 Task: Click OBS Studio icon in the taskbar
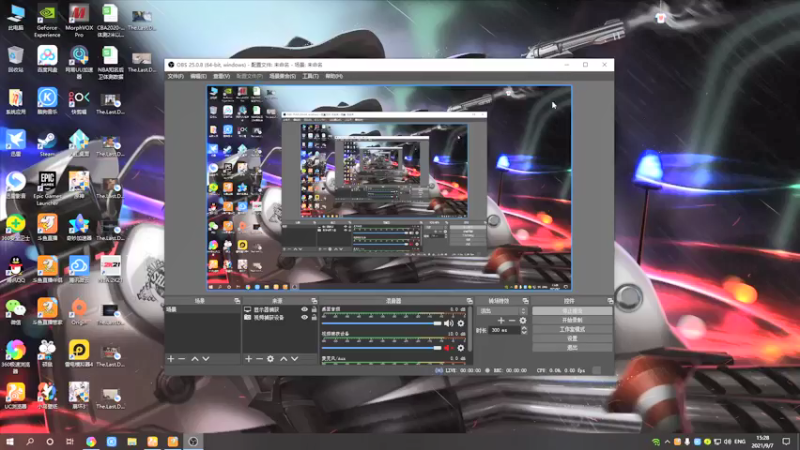193,441
